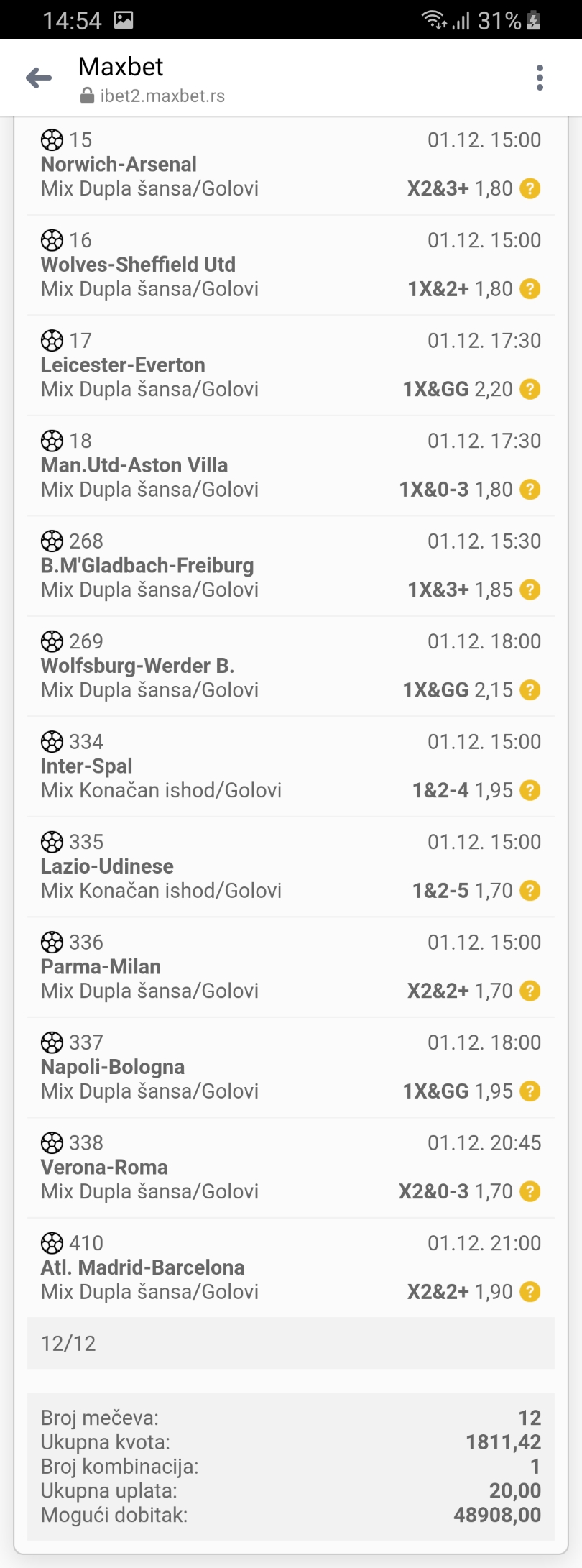
Task: Click the football icon next to match 268
Action: pos(52,541)
